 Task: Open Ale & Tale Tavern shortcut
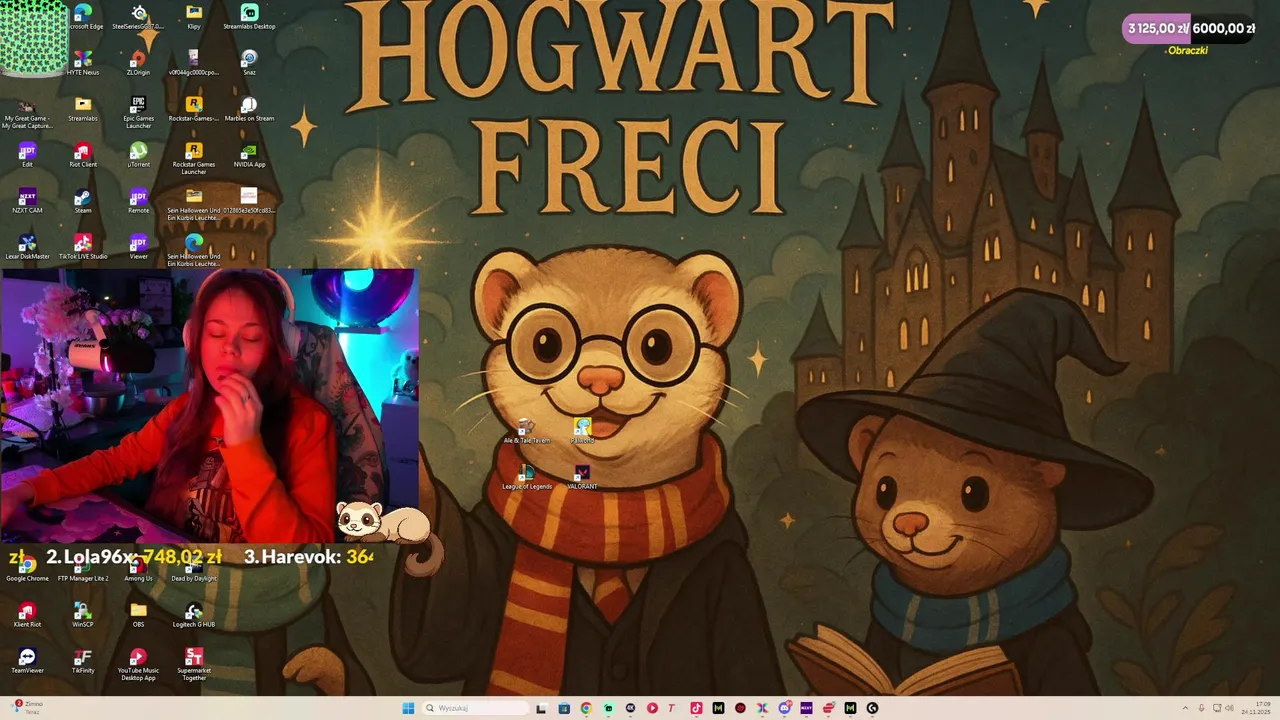click(x=527, y=431)
